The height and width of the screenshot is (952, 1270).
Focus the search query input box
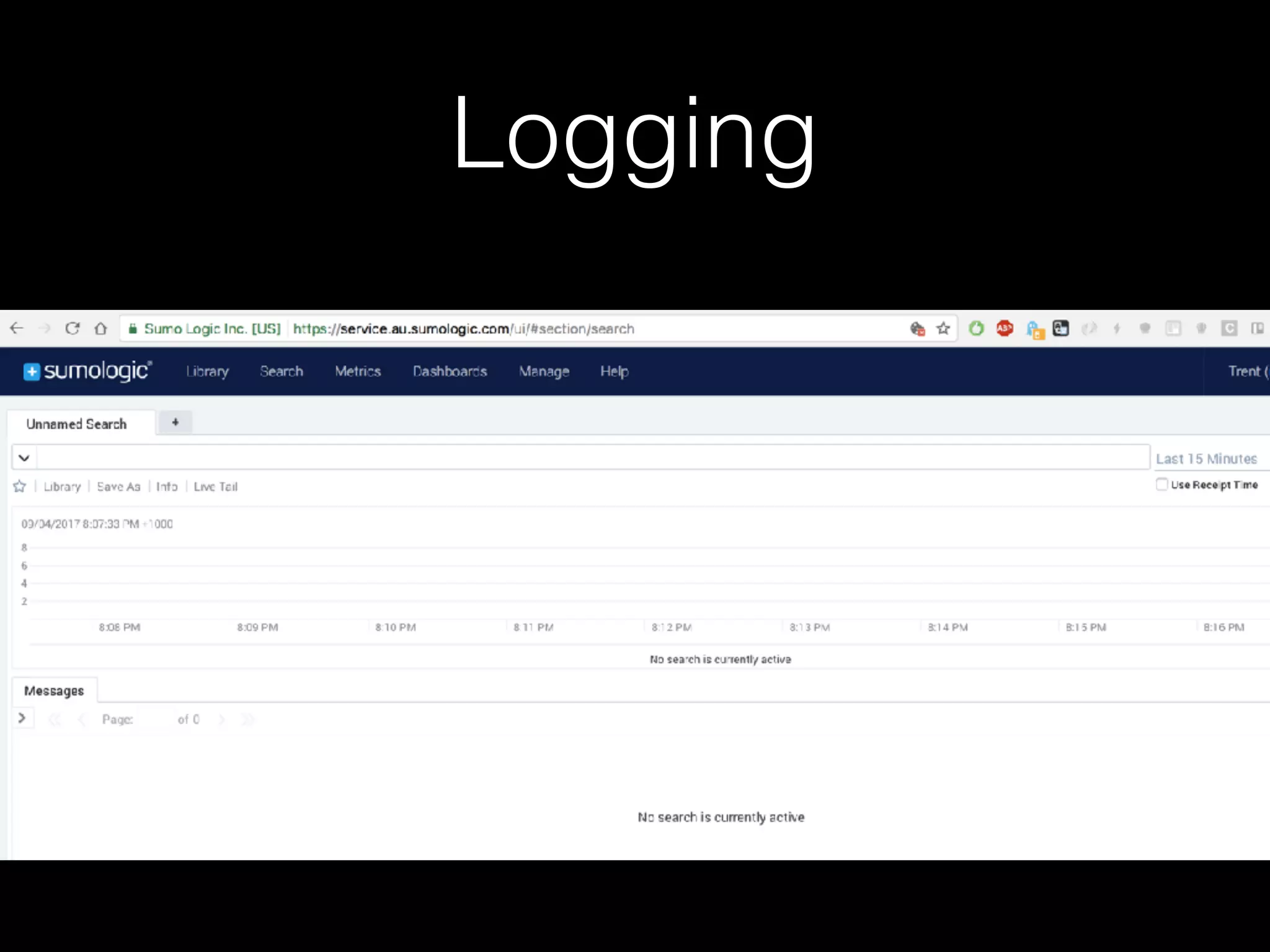pos(593,457)
